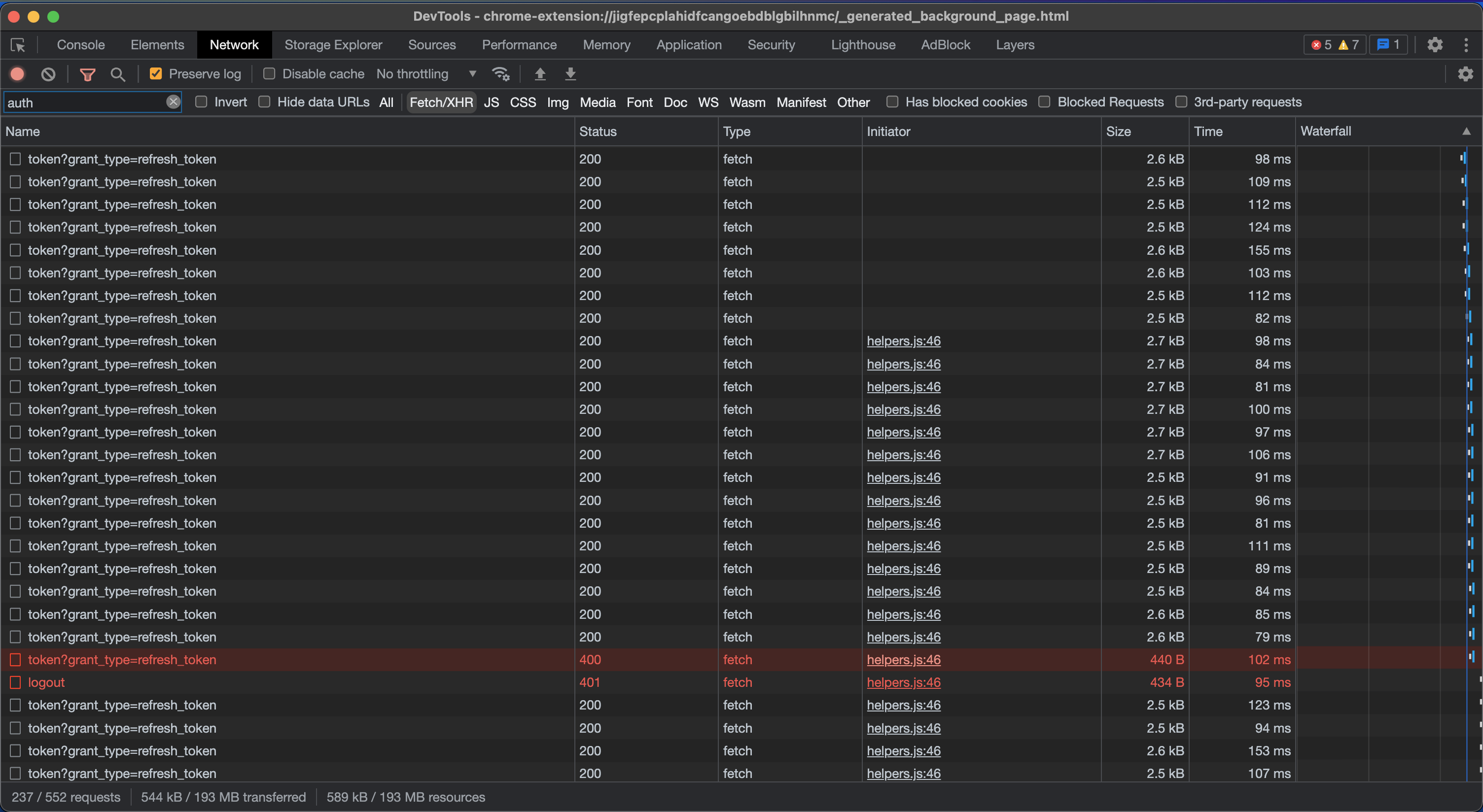Switch to the Console tab
Image resolution: width=1483 pixels, height=812 pixels.
[80, 45]
